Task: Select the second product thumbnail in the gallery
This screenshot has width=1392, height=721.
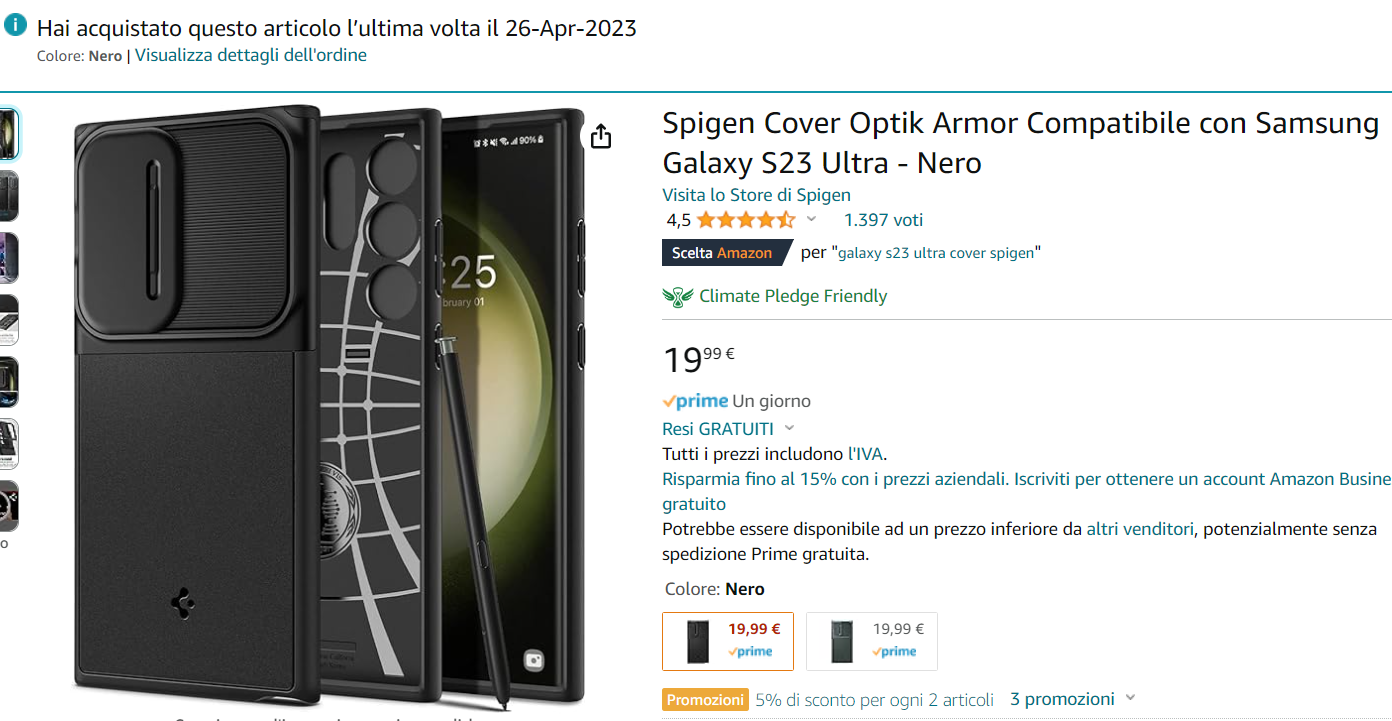Action: point(7,196)
